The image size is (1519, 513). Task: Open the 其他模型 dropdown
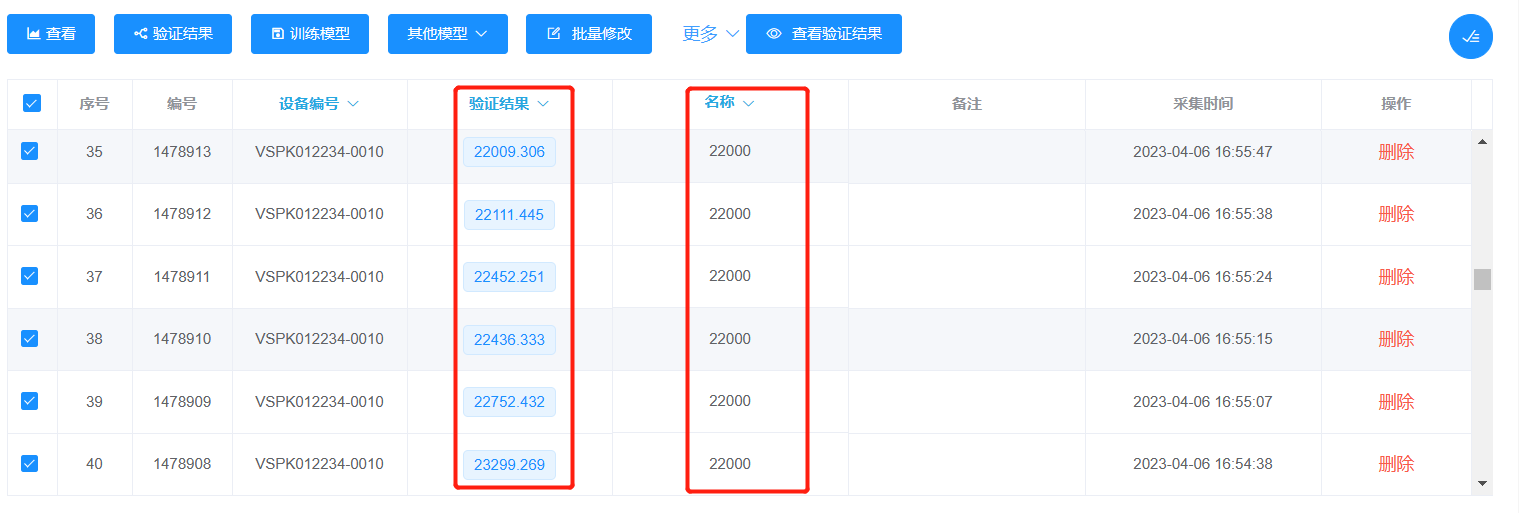click(447, 34)
